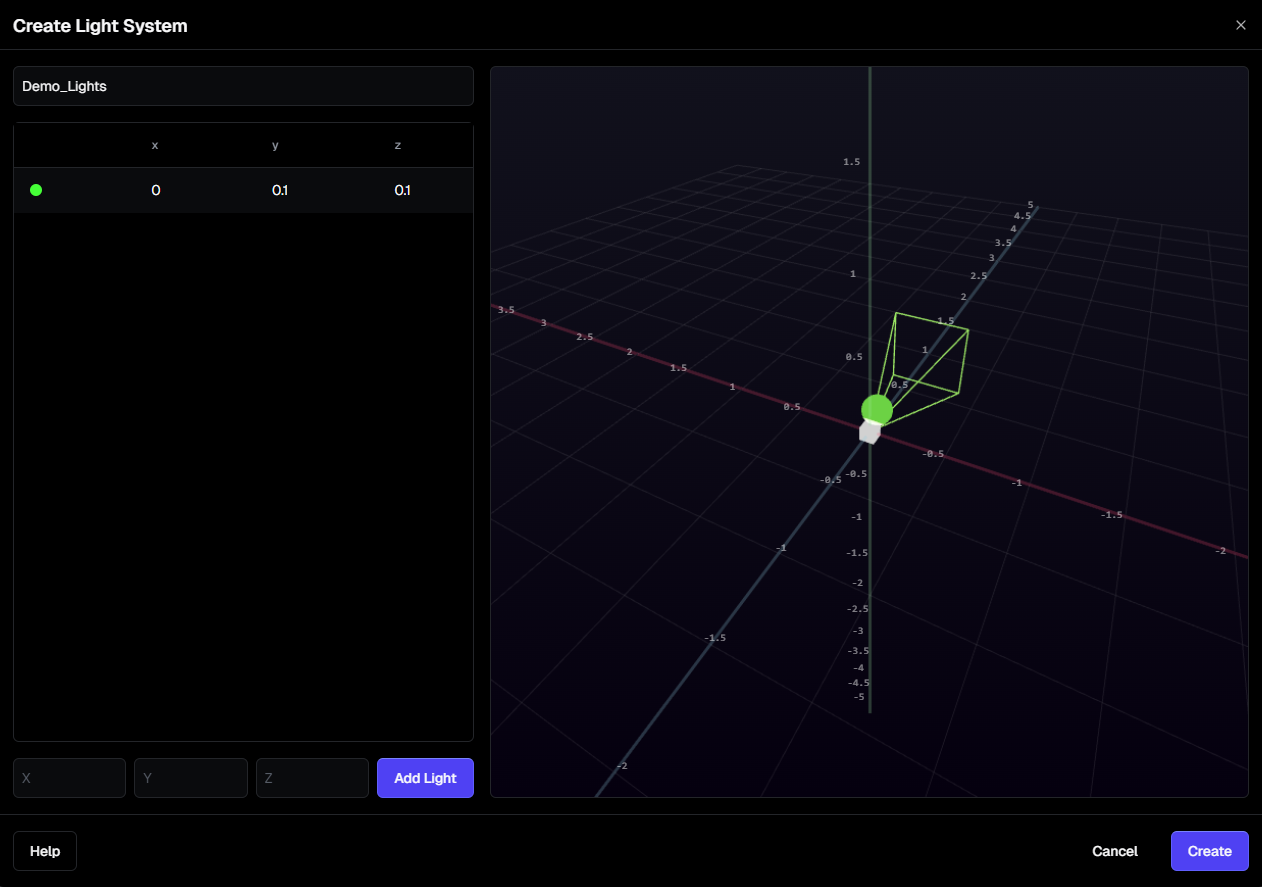
Task: Select the green light sphere in viewport
Action: [x=876, y=409]
